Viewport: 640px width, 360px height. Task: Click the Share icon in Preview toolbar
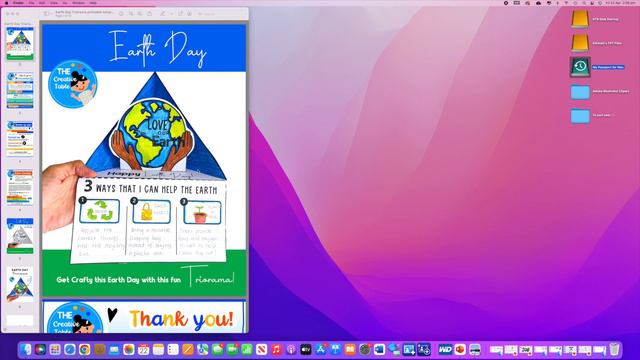point(149,13)
